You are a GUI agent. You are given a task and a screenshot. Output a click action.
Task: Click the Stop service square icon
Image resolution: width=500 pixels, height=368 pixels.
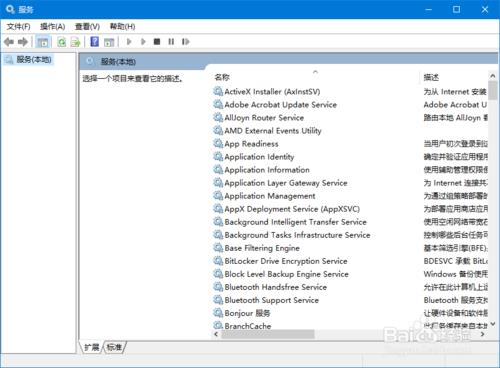(x=157, y=42)
